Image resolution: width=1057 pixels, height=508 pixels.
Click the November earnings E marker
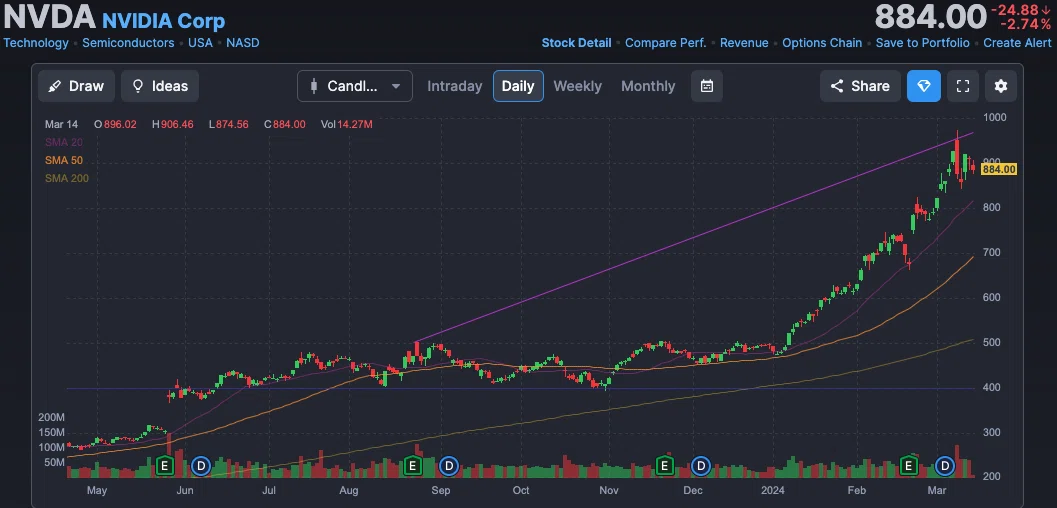pyautogui.click(x=665, y=465)
